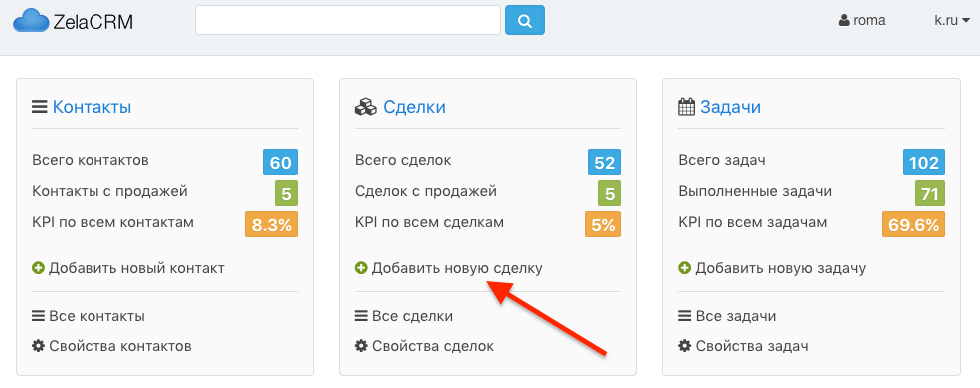980x388 pixels.
Task: Expand the k.ru account dropdown
Action: (952, 20)
